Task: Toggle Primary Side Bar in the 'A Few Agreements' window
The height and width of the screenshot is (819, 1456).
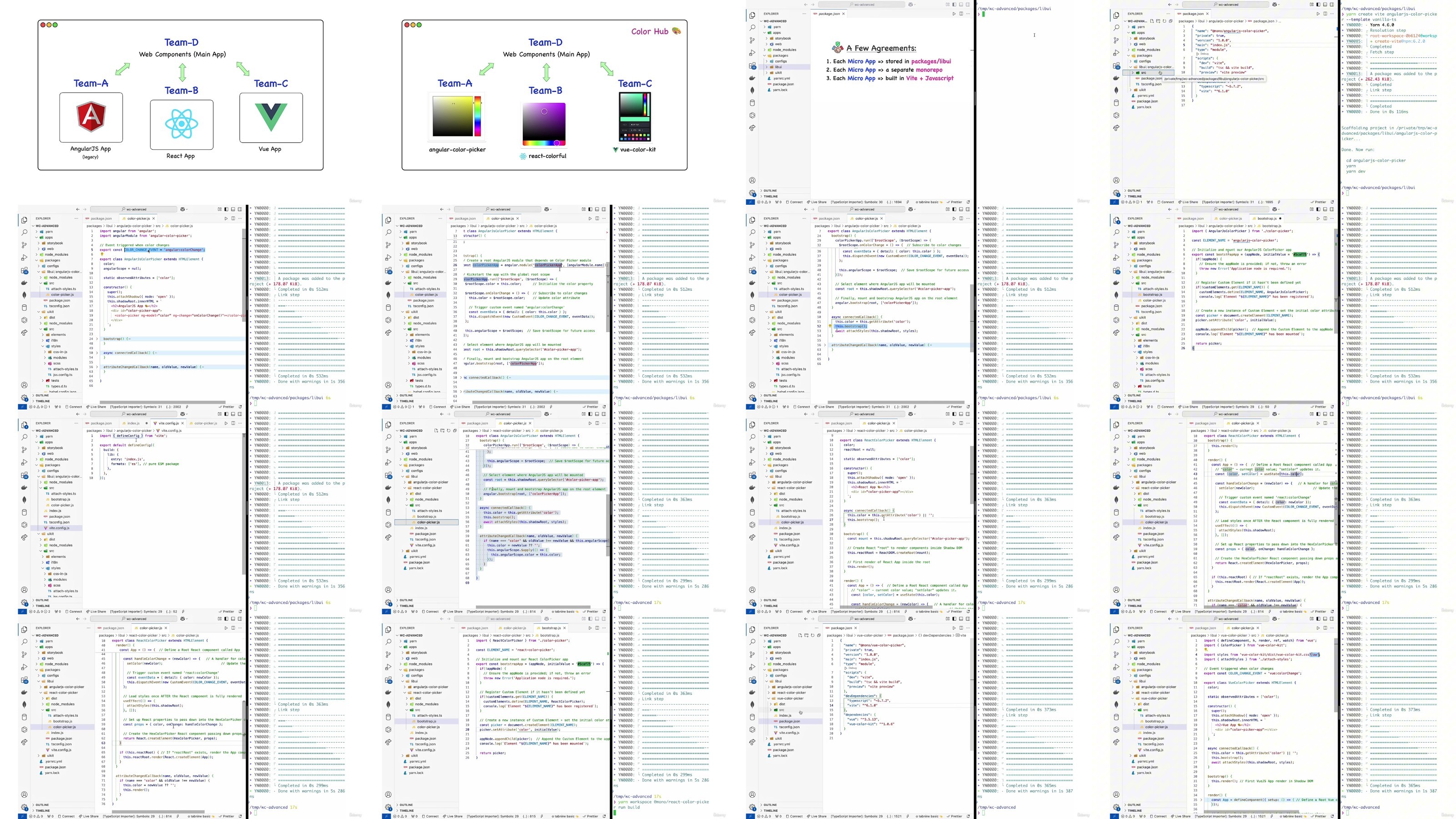Action: point(954,5)
